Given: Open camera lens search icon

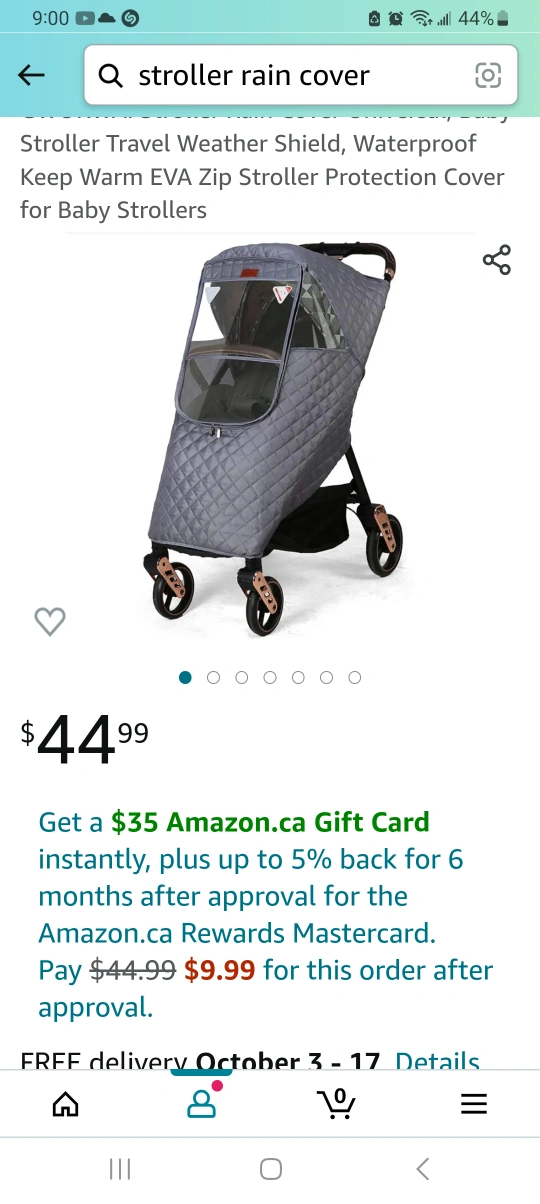Looking at the screenshot, I should (x=487, y=75).
